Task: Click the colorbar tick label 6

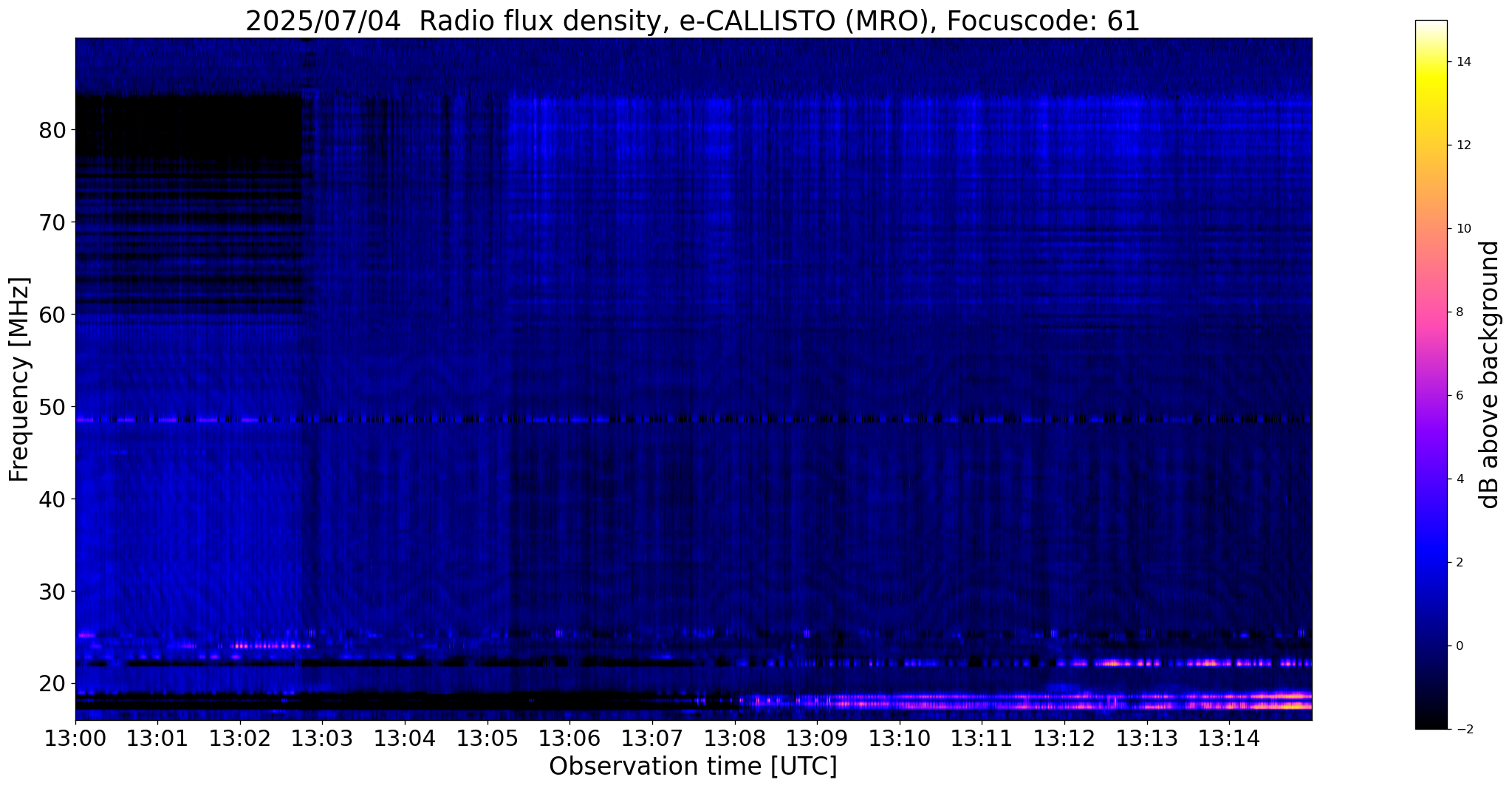Action: click(x=1460, y=396)
